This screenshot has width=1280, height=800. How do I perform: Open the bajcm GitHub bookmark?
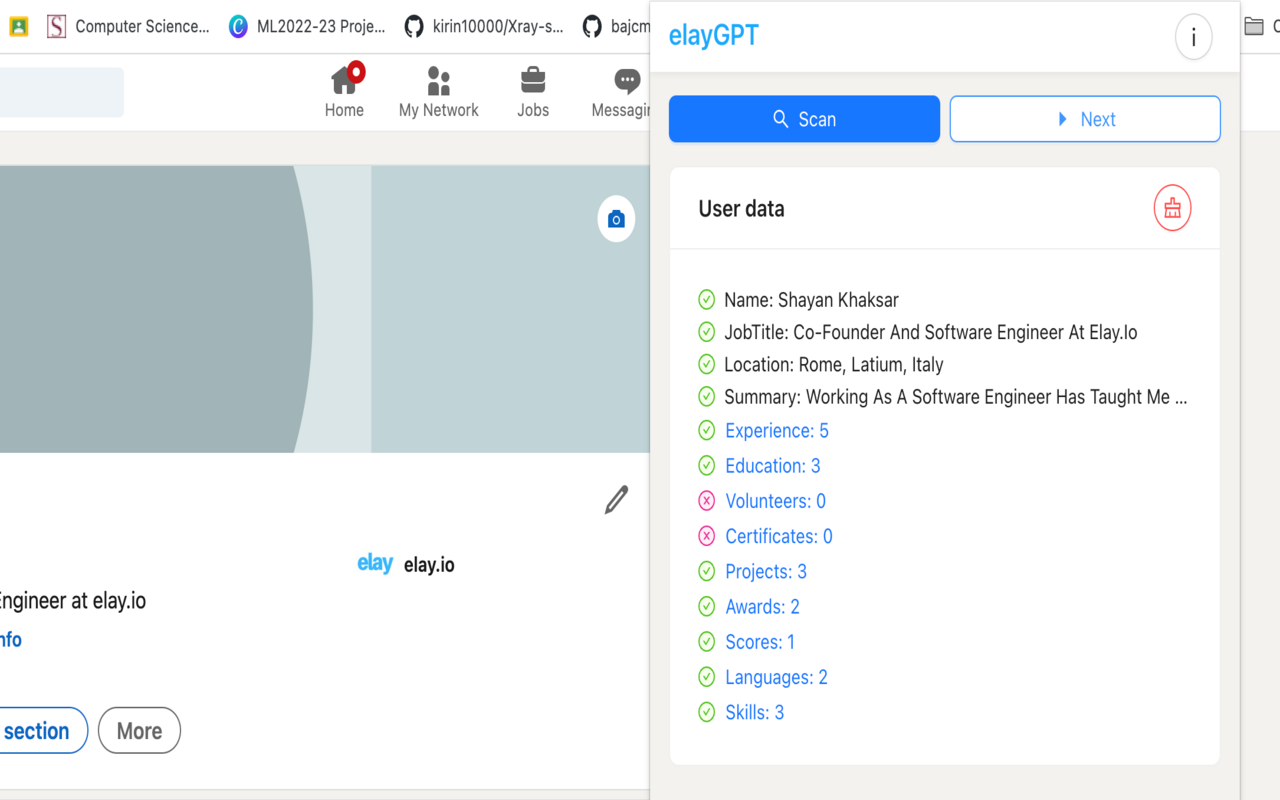[616, 27]
